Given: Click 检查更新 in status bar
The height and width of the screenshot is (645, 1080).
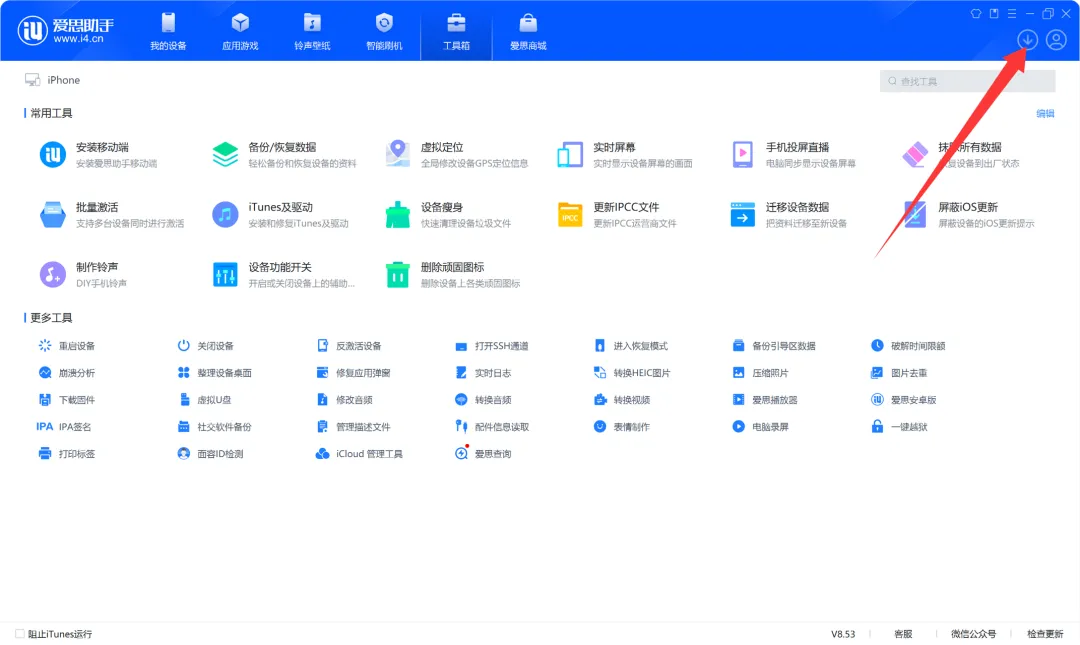Looking at the screenshot, I should tap(1045, 634).
